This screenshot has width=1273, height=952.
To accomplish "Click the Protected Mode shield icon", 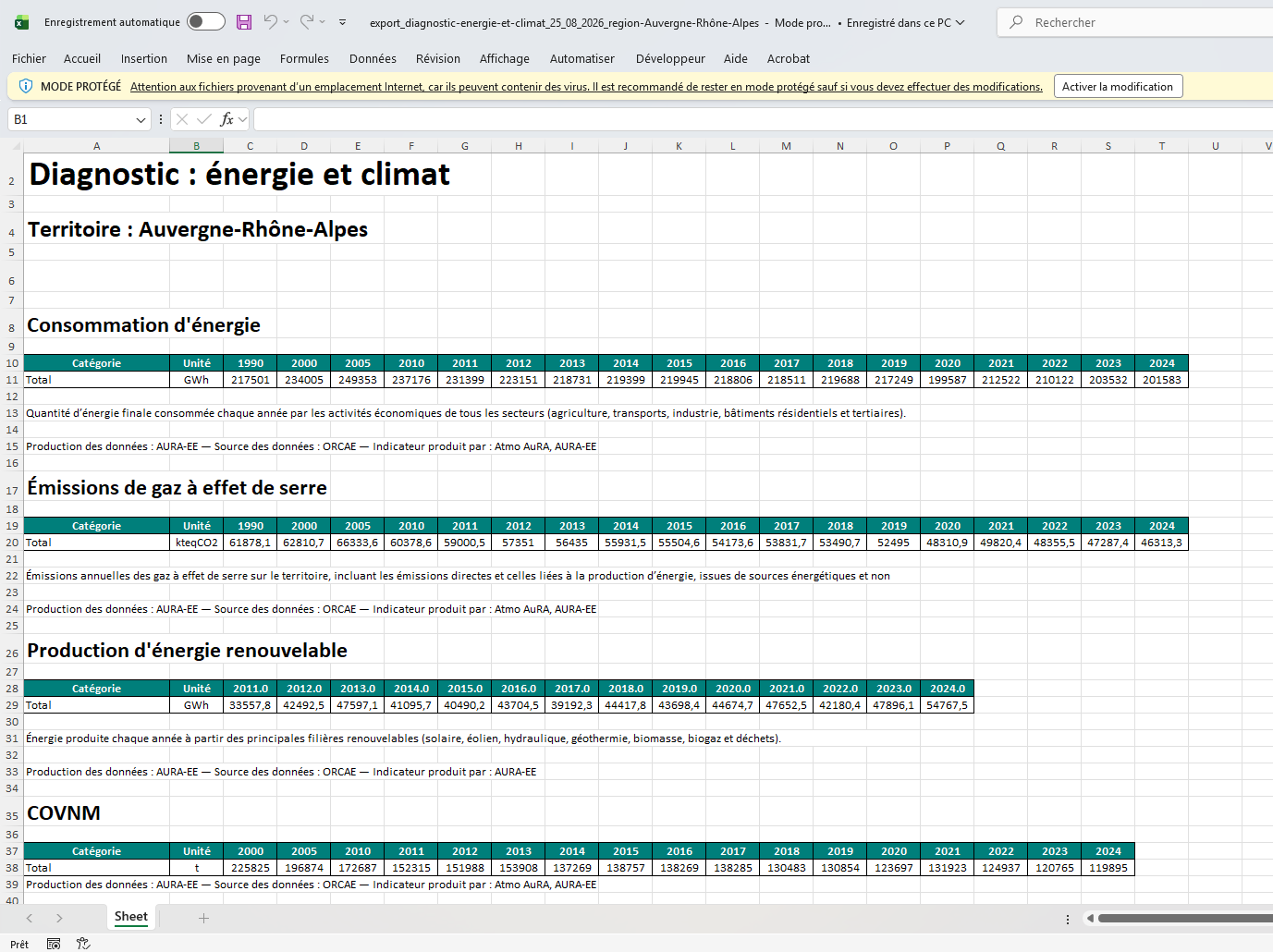I will [26, 86].
